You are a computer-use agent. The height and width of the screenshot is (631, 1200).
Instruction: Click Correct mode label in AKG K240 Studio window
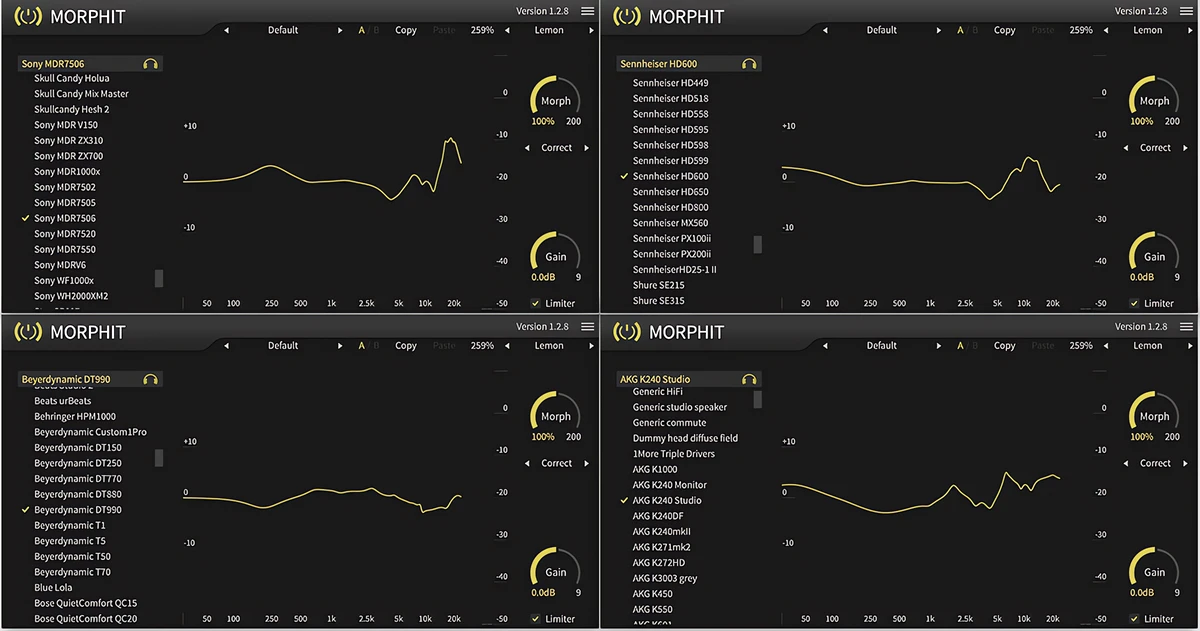[x=1155, y=464]
